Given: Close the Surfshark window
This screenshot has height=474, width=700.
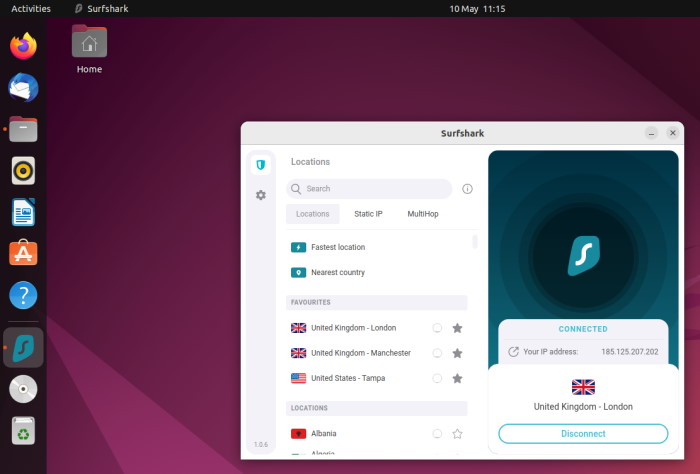Looking at the screenshot, I should click(x=672, y=133).
